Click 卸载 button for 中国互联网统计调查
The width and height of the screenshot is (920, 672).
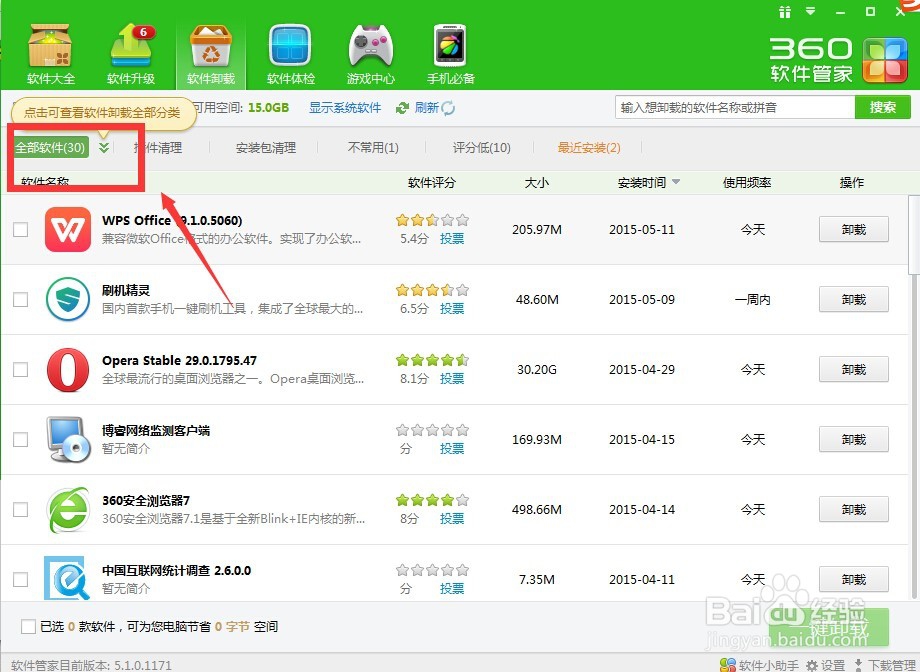tap(854, 579)
